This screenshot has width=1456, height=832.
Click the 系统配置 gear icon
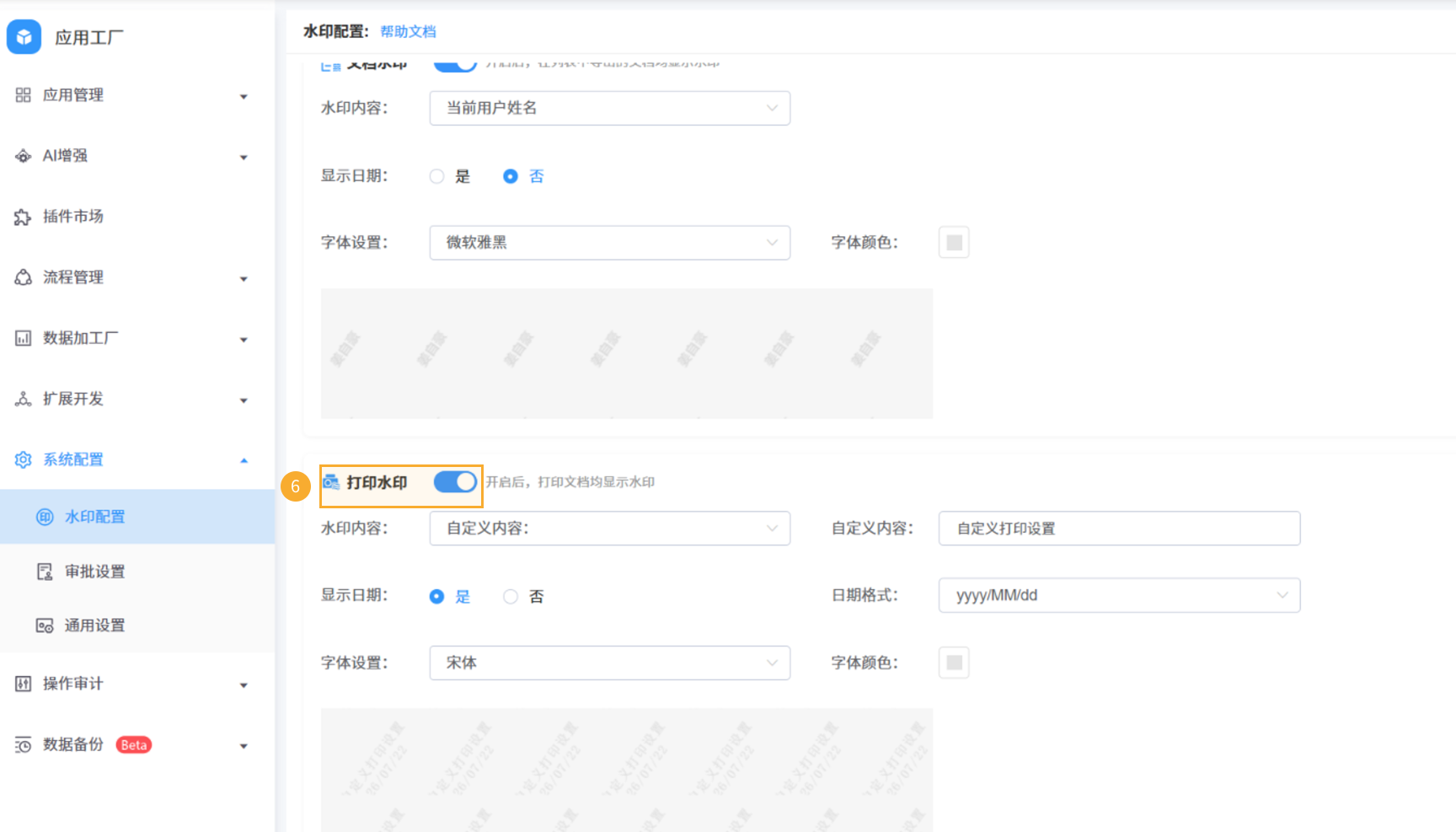point(23,459)
